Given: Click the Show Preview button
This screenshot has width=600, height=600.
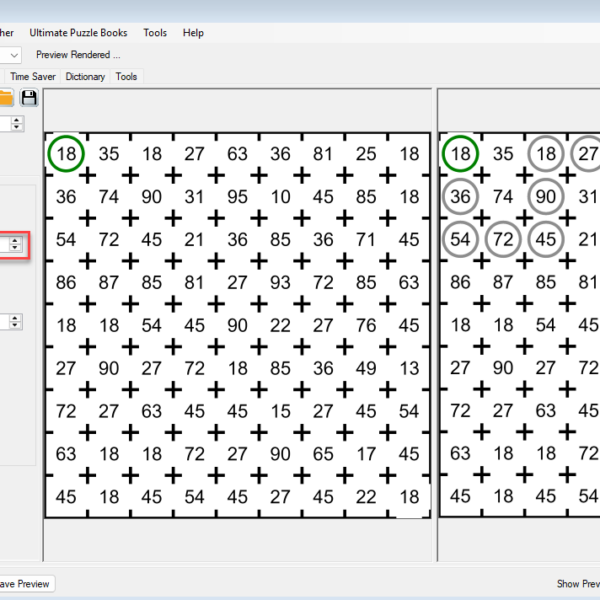Looking at the screenshot, I should point(577,584).
